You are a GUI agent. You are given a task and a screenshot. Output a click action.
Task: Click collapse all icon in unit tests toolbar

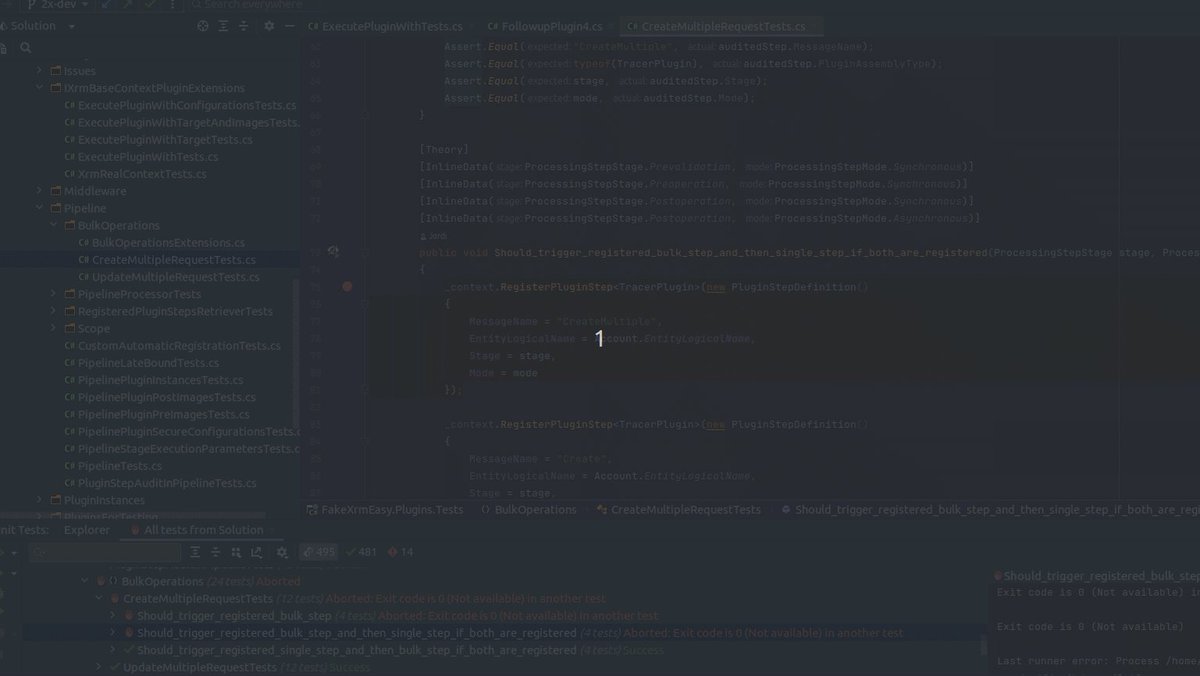[x=215, y=552]
